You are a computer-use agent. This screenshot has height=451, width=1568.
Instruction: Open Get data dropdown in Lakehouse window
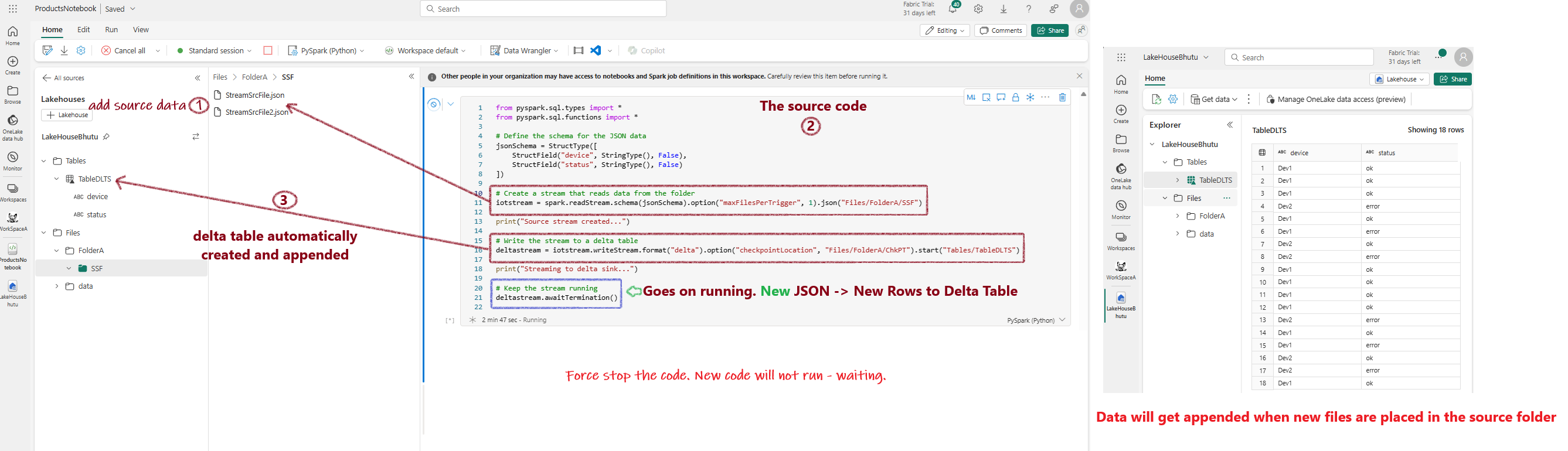point(1214,99)
